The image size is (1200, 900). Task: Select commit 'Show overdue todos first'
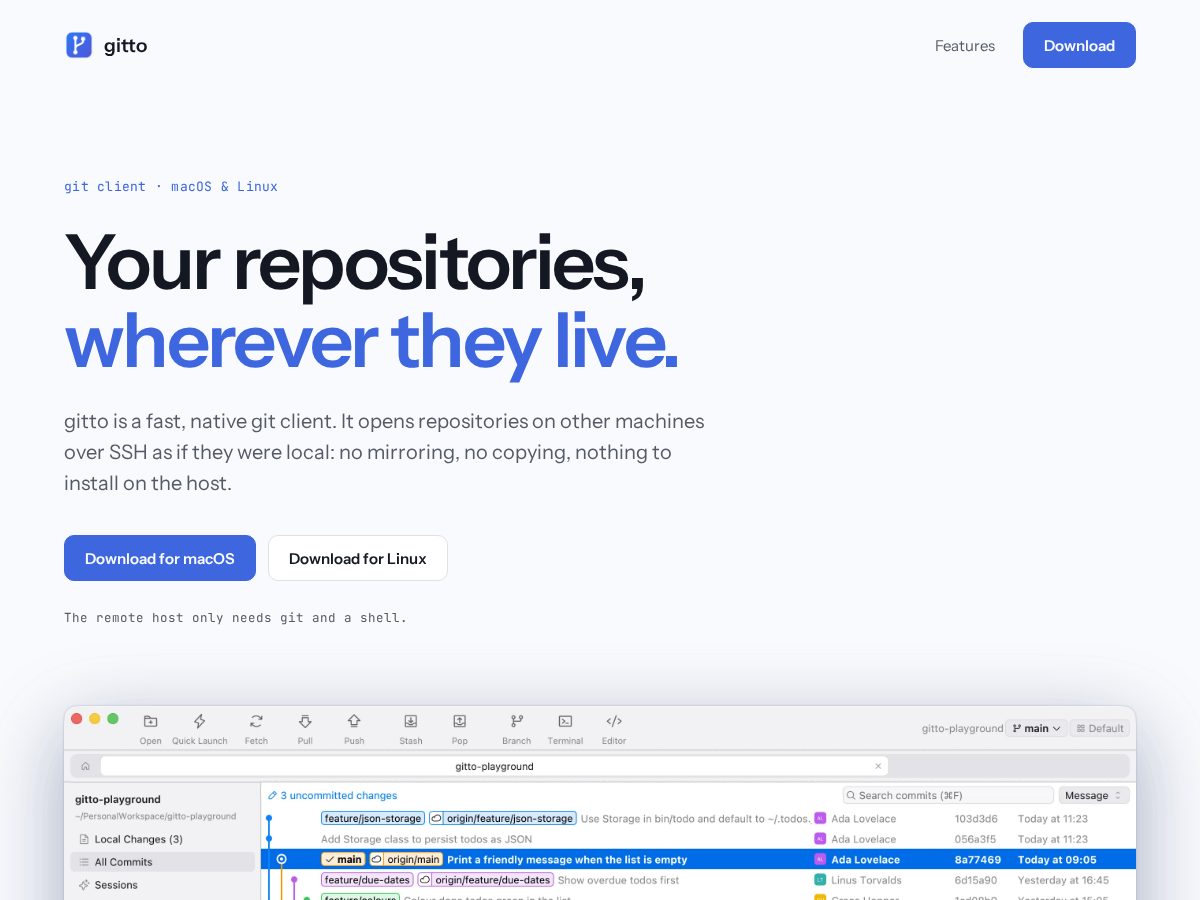pos(618,880)
